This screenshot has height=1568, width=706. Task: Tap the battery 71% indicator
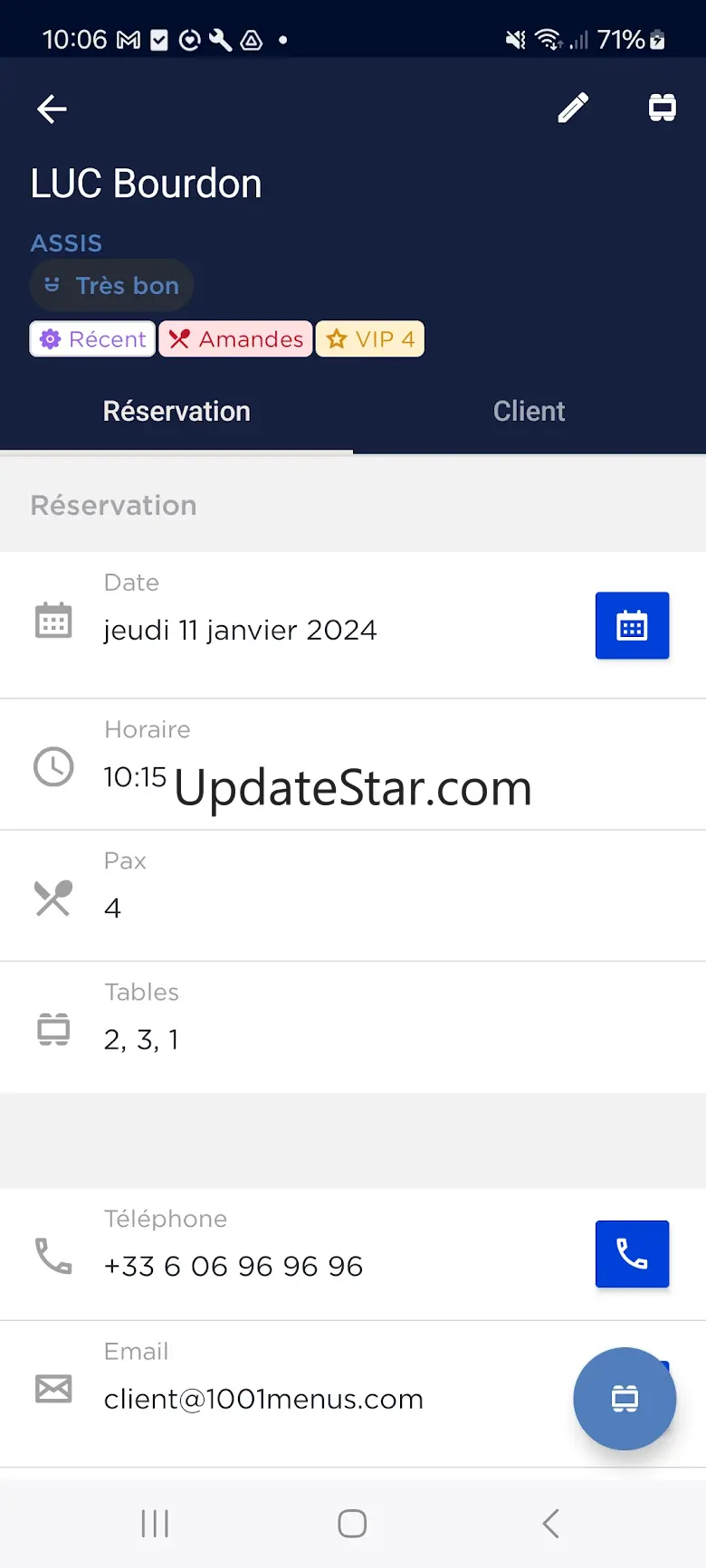[x=632, y=40]
